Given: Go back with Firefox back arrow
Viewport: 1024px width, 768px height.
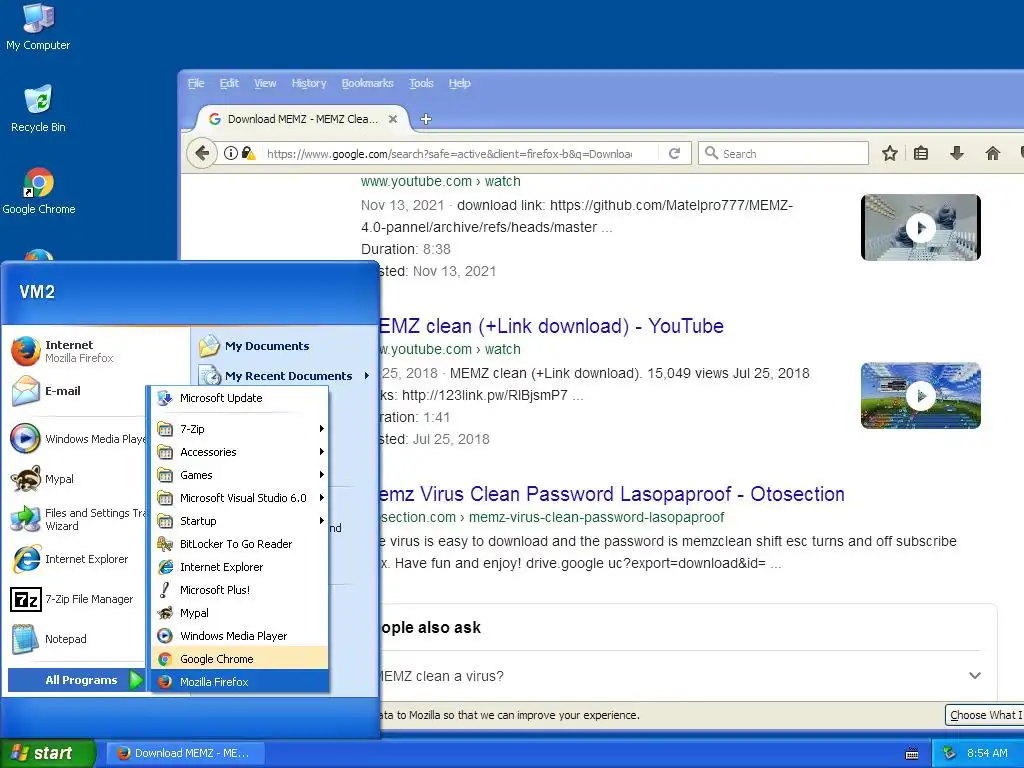Looking at the screenshot, I should tap(202, 153).
